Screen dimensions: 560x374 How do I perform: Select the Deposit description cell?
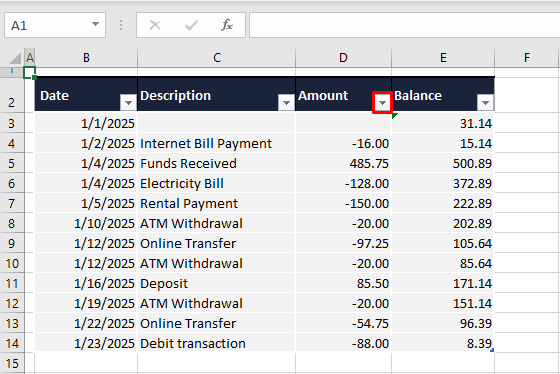[x=216, y=283]
